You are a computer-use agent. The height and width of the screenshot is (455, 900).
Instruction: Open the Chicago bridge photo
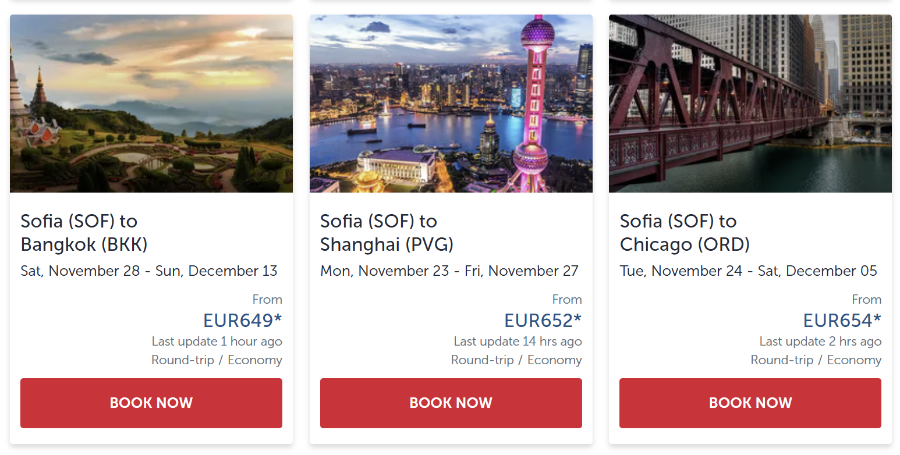(x=750, y=103)
